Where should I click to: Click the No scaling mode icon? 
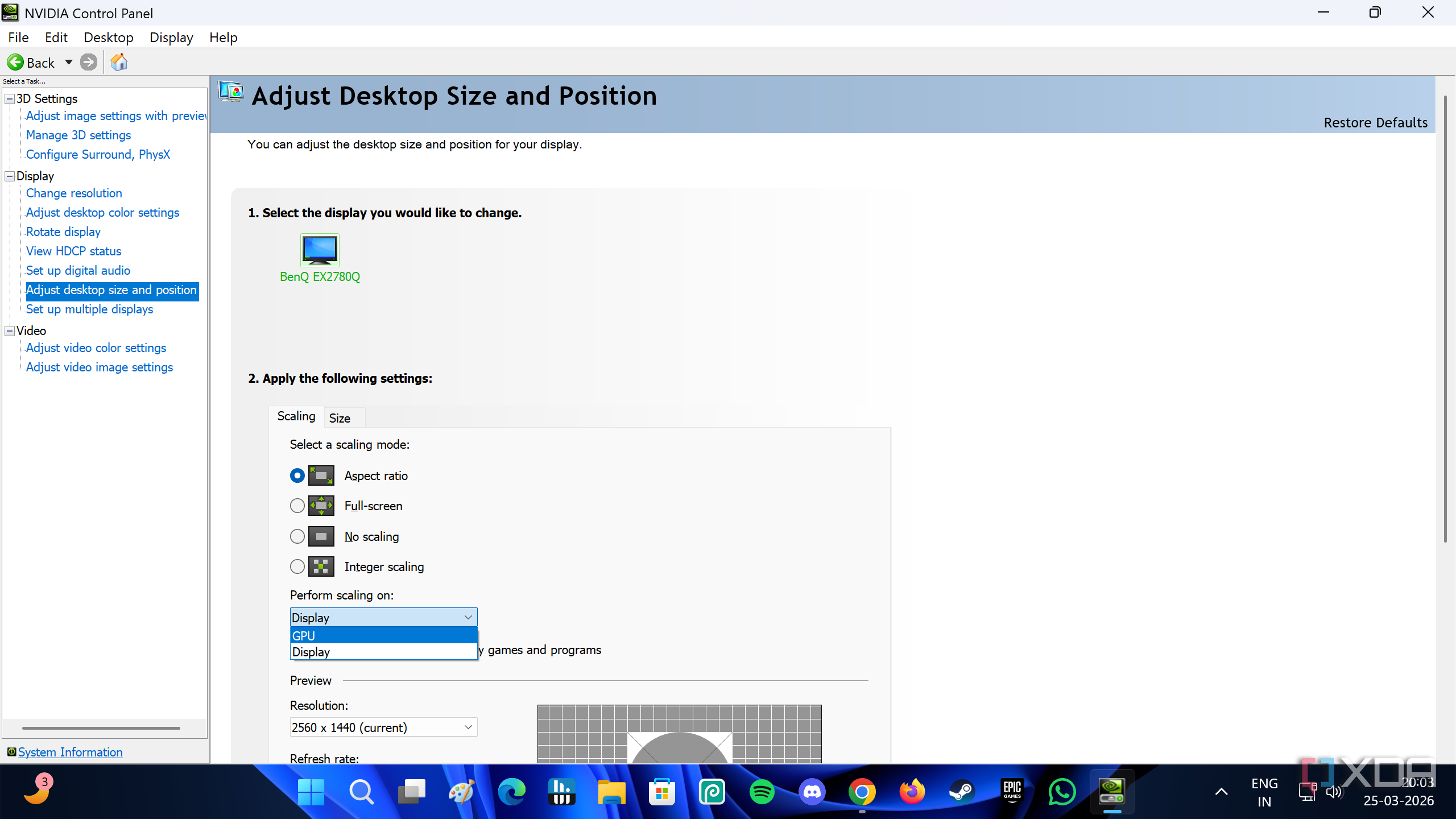pyautogui.click(x=321, y=536)
